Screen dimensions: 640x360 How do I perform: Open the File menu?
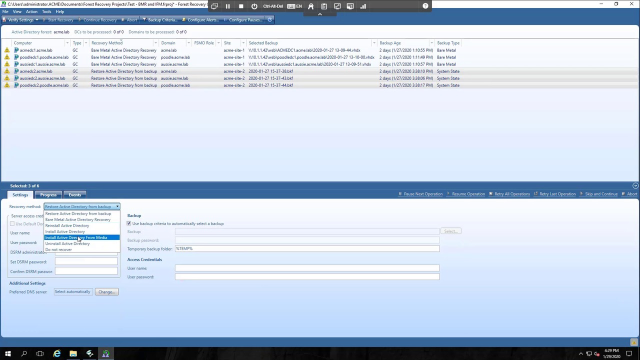click(x=5, y=12)
